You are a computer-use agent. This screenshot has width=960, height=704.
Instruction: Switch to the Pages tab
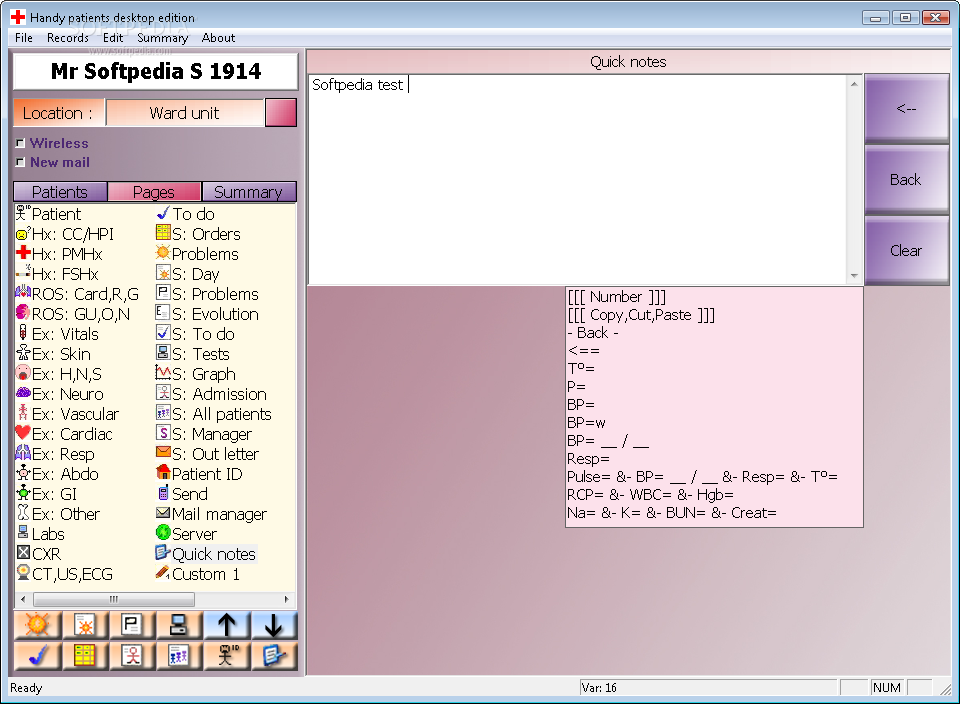(x=154, y=192)
